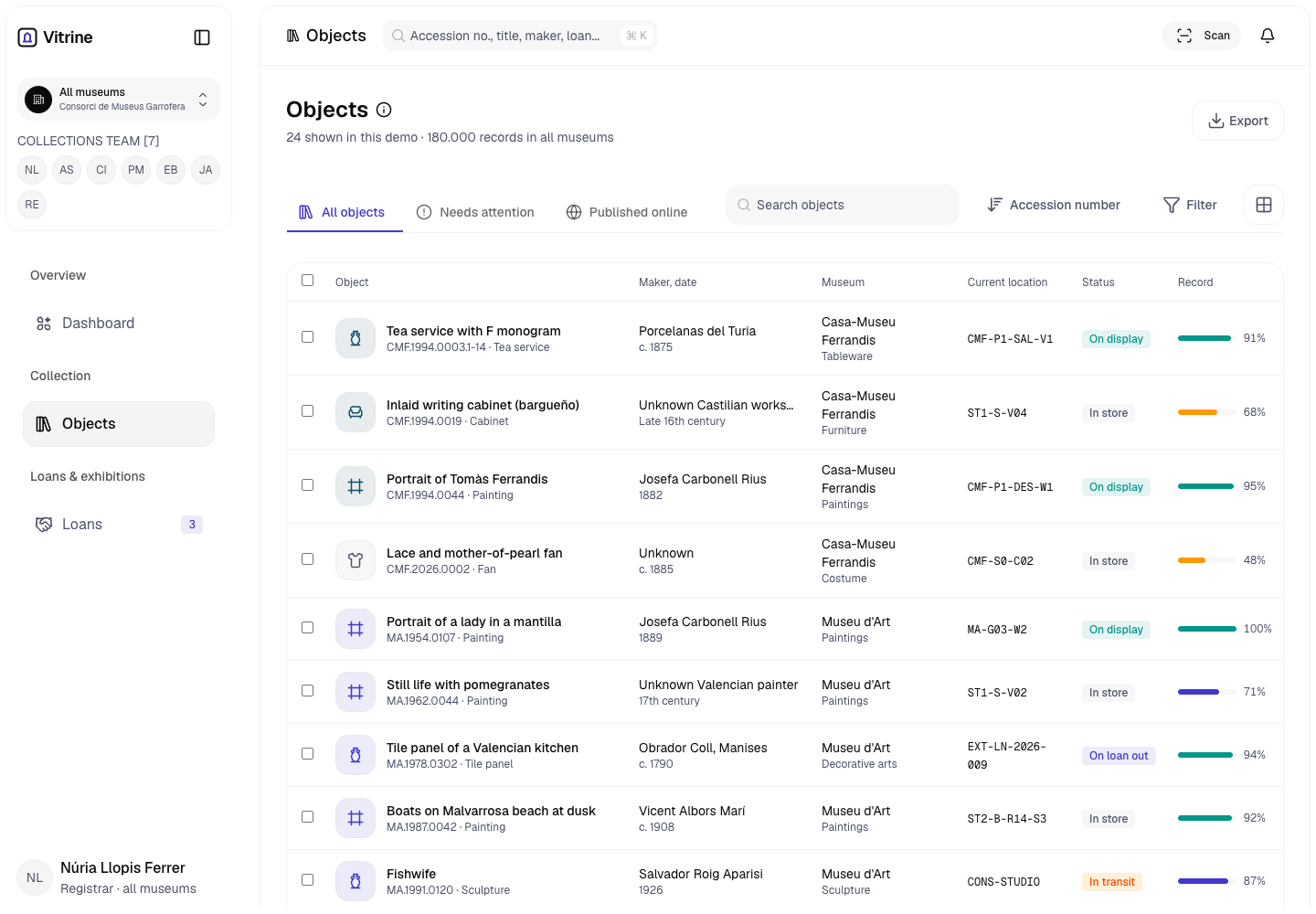Viewport: 1316px width, 914px height.
Task: Click the Fishwife sculpture icon
Action: pos(356,881)
